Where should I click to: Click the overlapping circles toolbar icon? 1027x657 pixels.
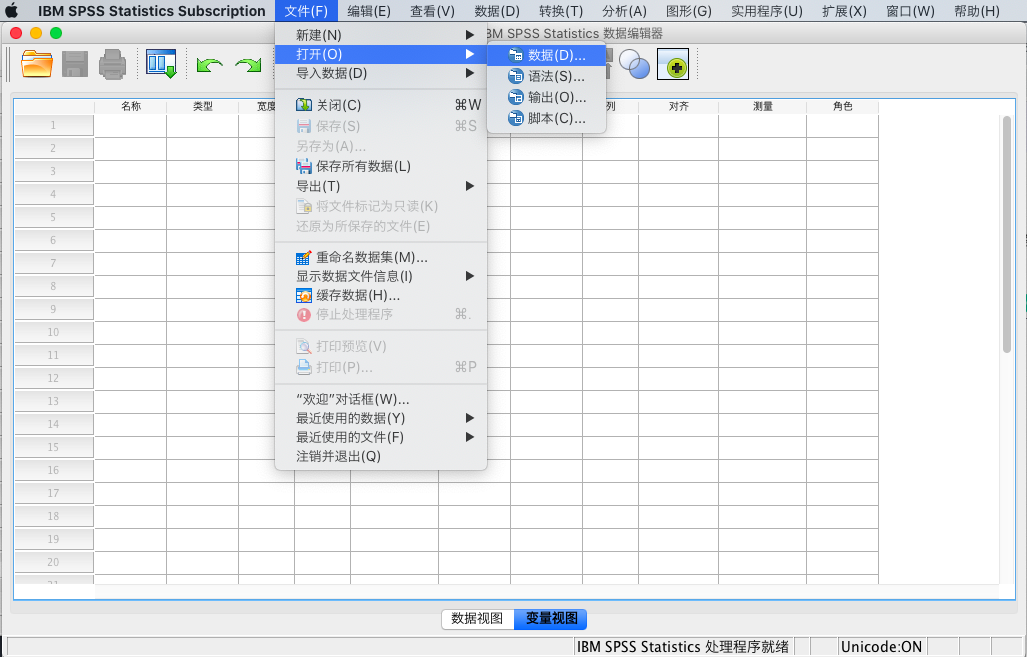point(634,66)
